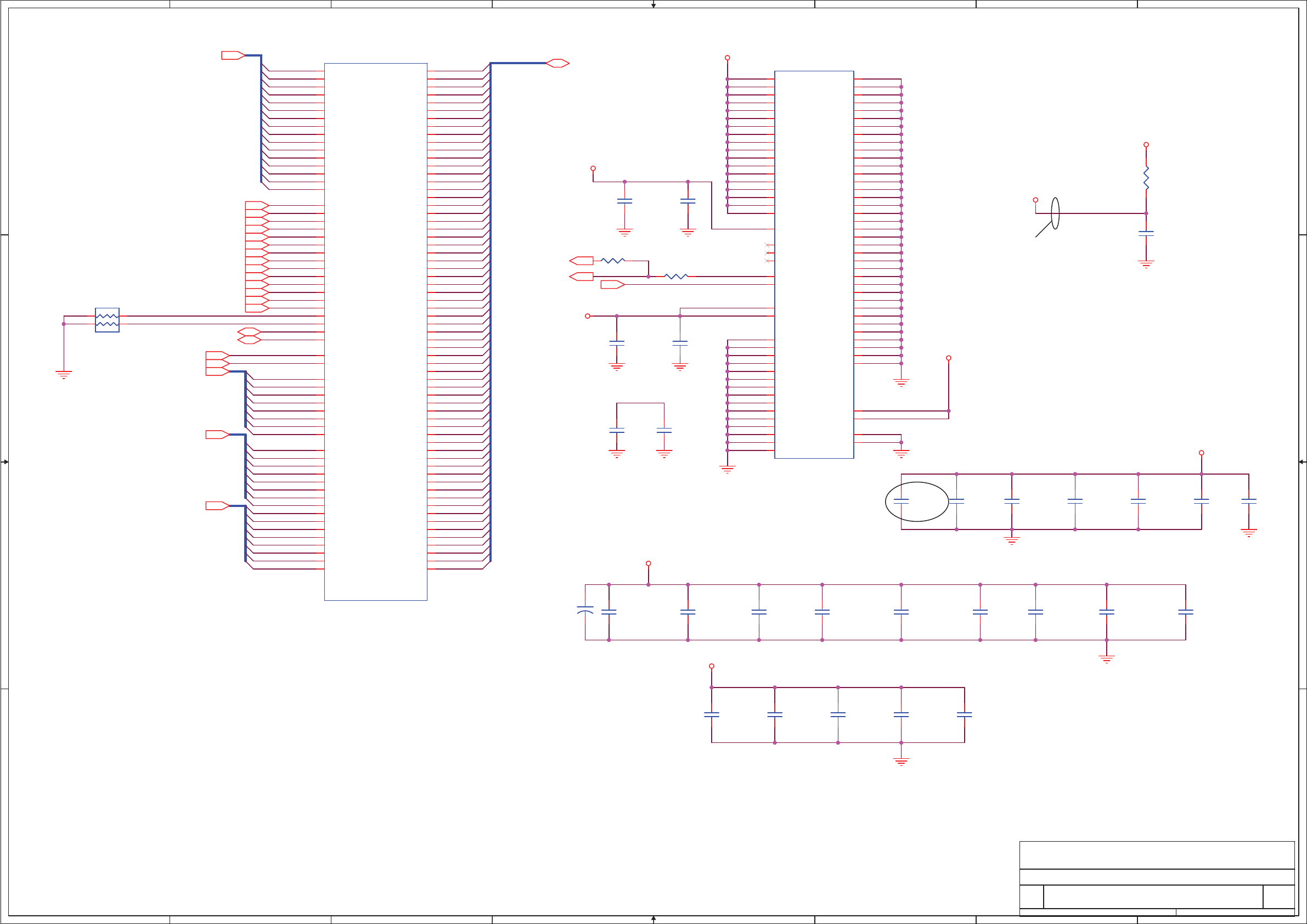Select top-left input port feeding blue bus
The image size is (1307, 924).
click(233, 55)
